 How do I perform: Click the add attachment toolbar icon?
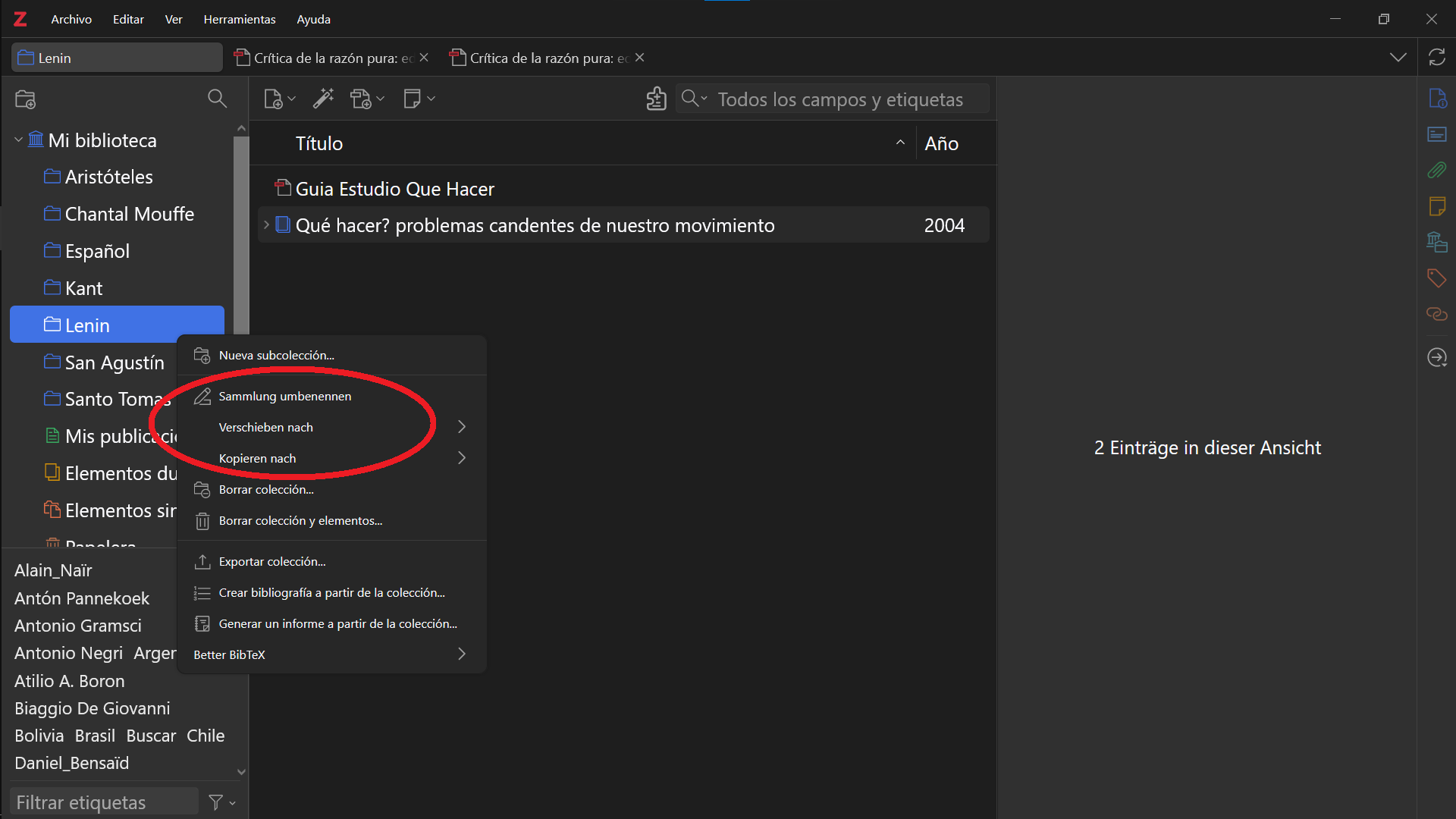(x=362, y=99)
